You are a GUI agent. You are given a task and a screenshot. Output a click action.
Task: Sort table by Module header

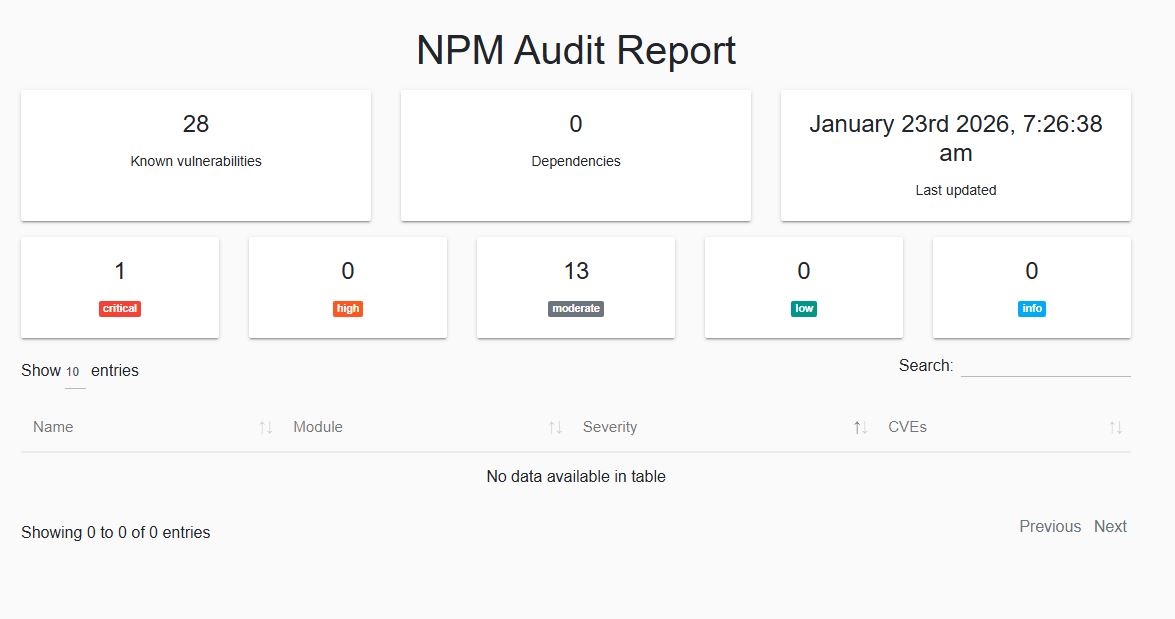coord(318,427)
